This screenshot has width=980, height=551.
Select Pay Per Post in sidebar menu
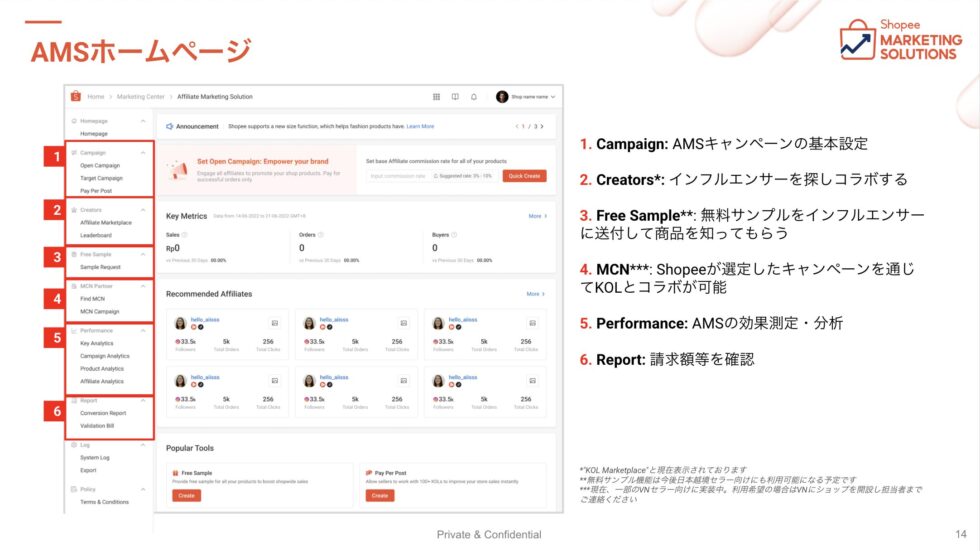click(x=96, y=191)
